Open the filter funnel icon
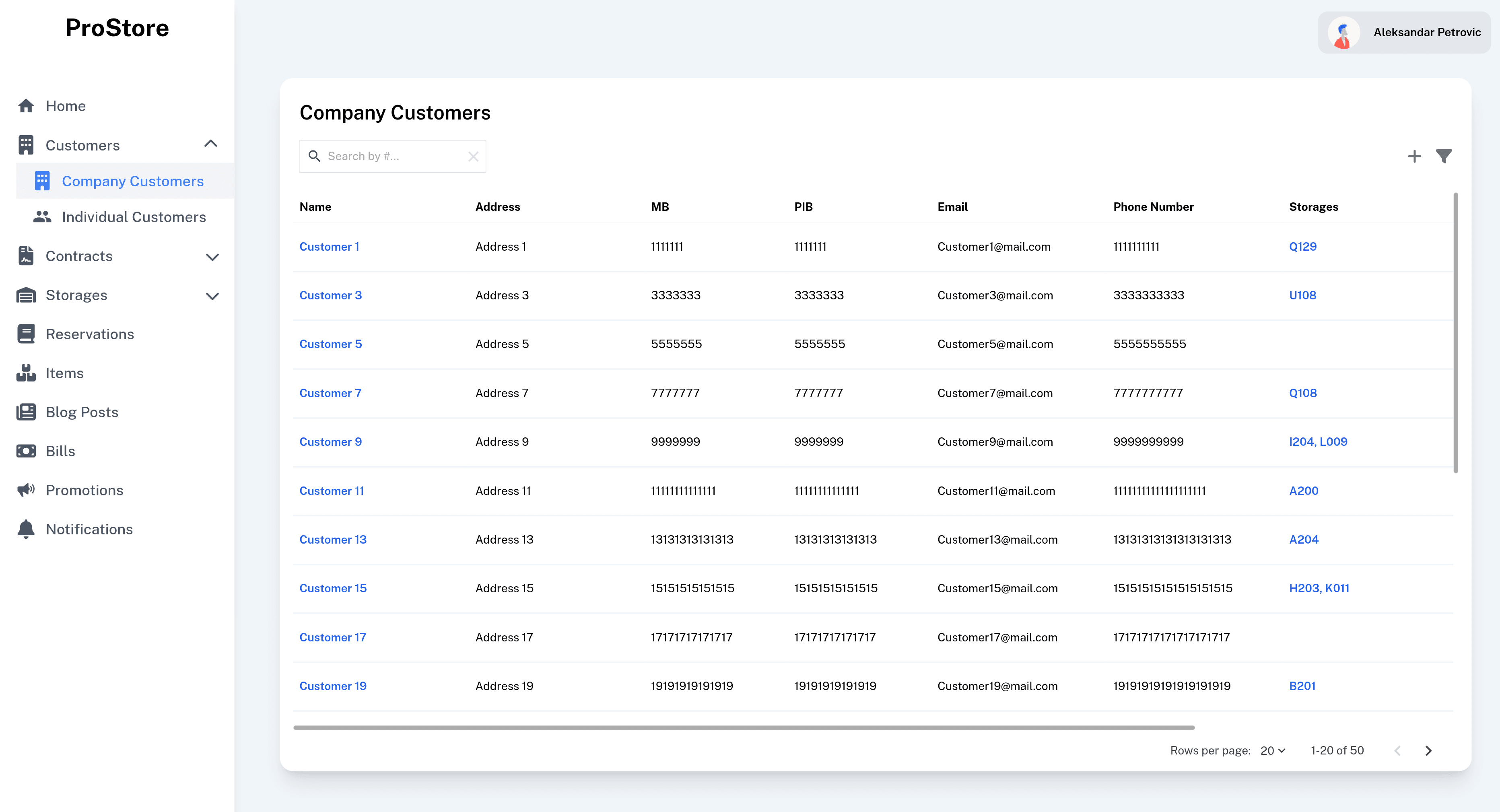The height and width of the screenshot is (812, 1500). [x=1444, y=156]
